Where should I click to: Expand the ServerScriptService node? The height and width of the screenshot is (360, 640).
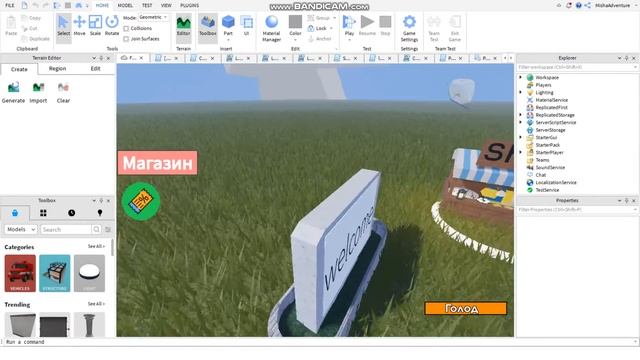(520, 122)
